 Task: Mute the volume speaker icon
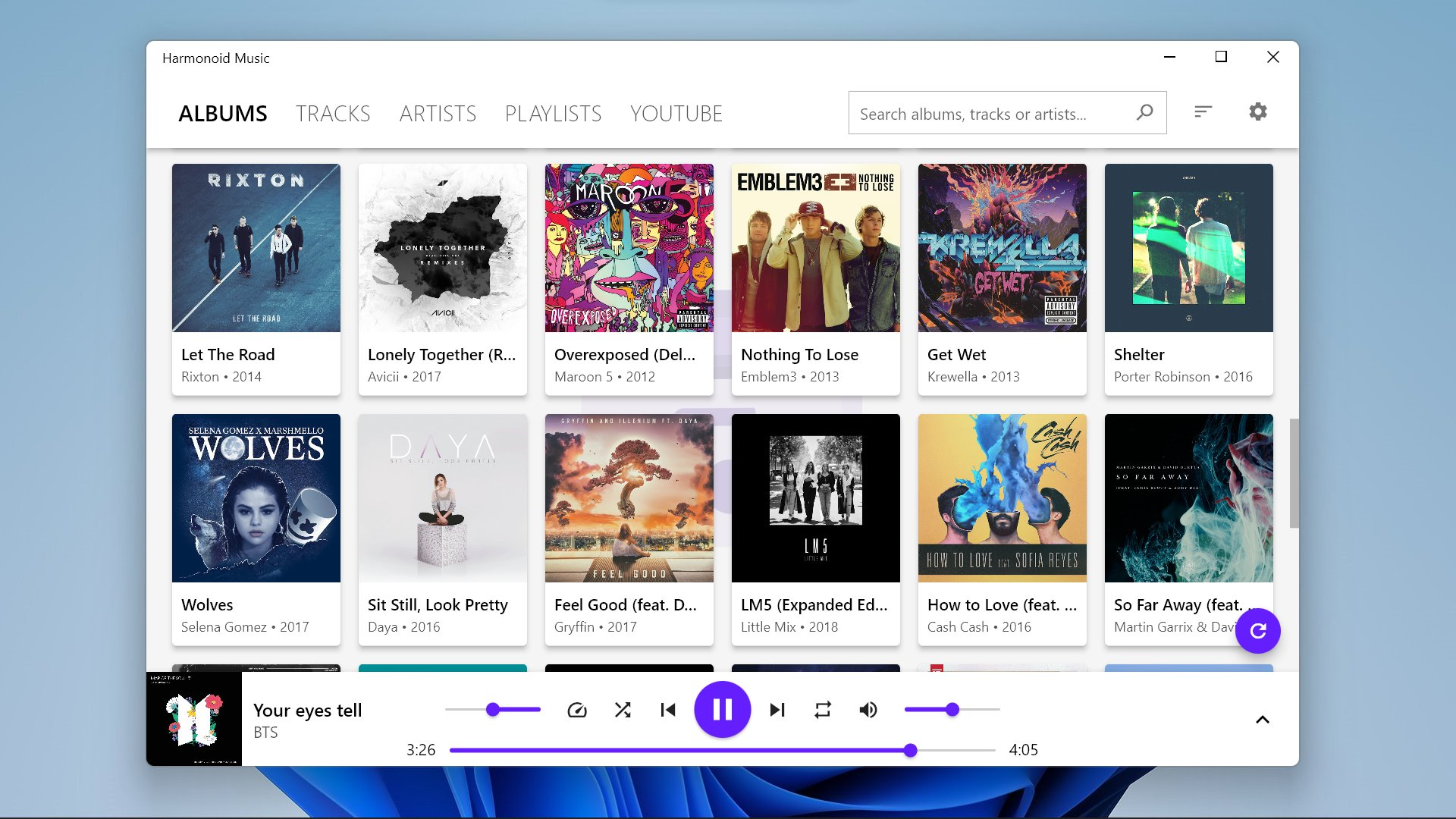[868, 710]
